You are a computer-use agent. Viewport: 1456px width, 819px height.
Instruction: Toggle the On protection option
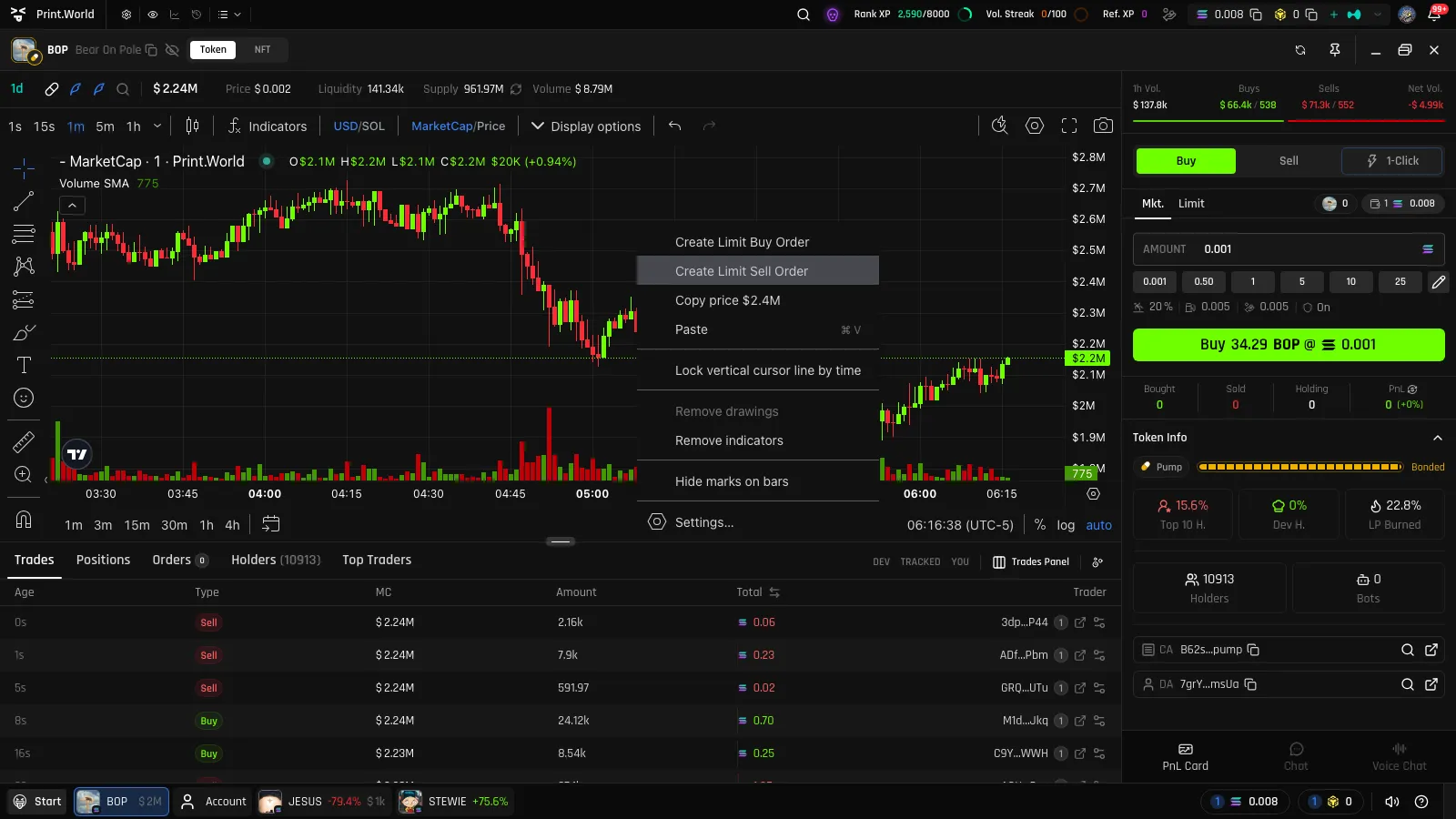(x=1316, y=308)
